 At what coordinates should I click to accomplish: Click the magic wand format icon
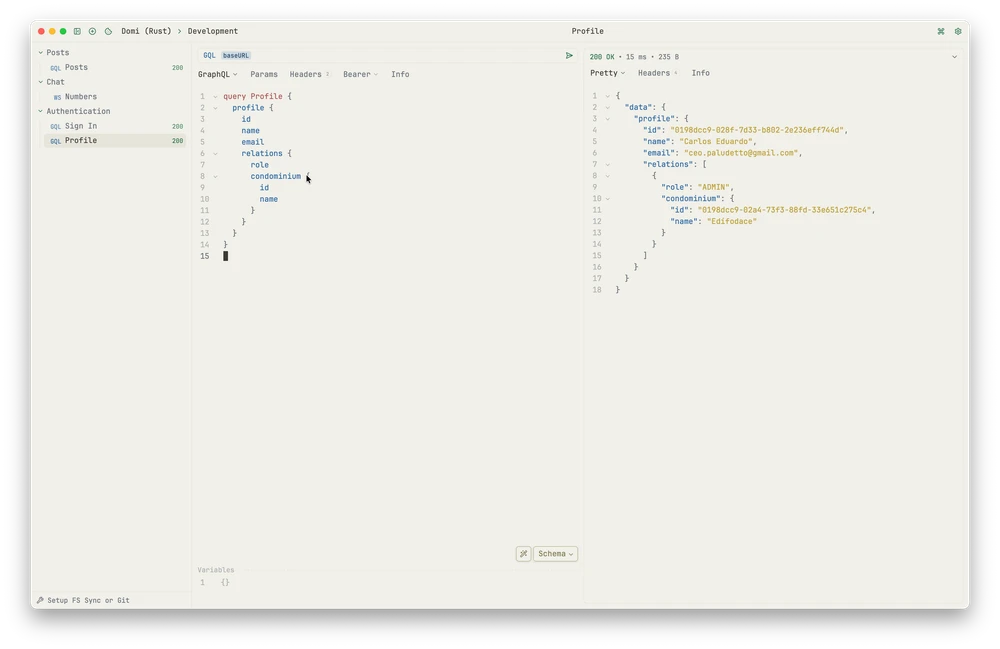click(524, 554)
